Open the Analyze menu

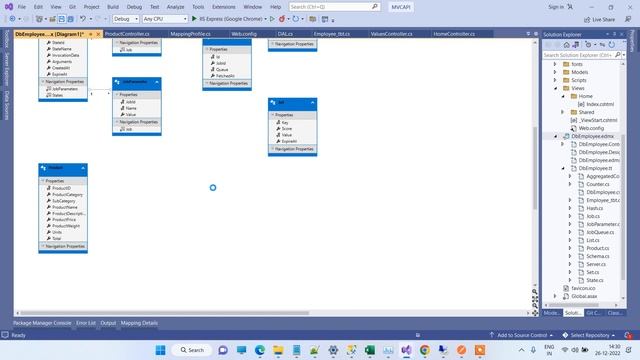coord(176,7)
